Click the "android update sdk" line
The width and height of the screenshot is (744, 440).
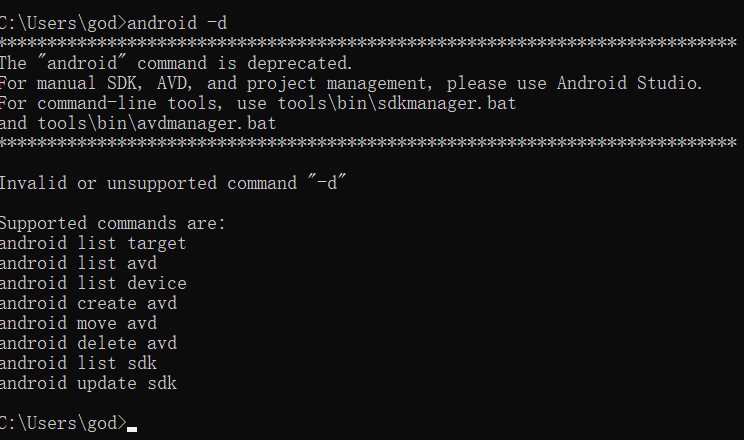click(x=88, y=383)
